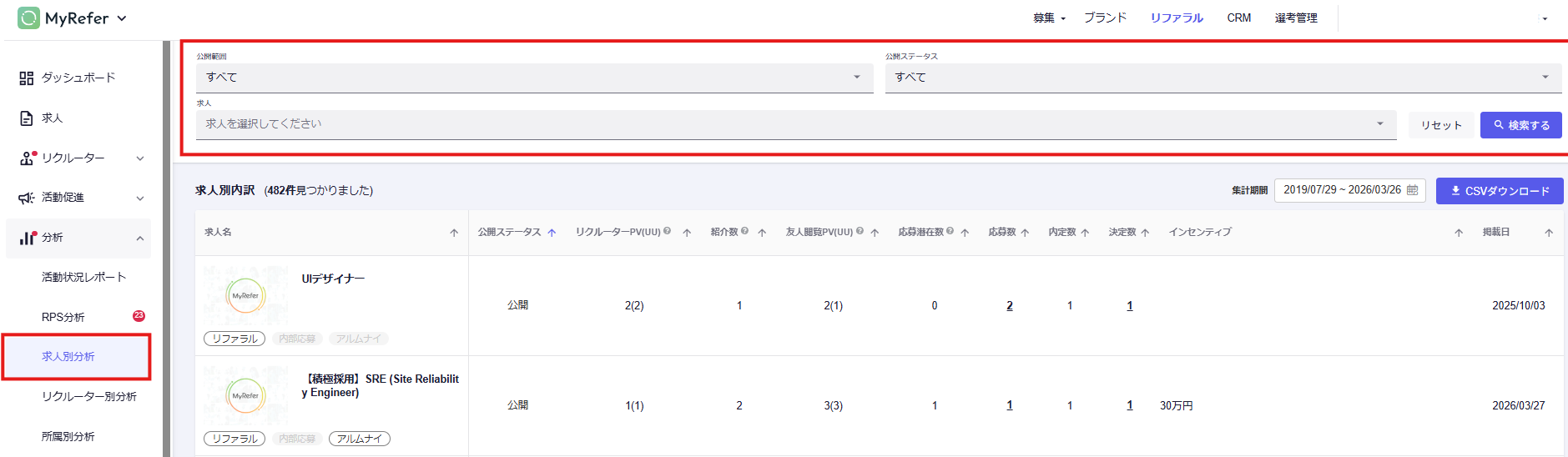The height and width of the screenshot is (457, 1568).
Task: Click the help icon next to 紹介数
Action: click(x=744, y=232)
